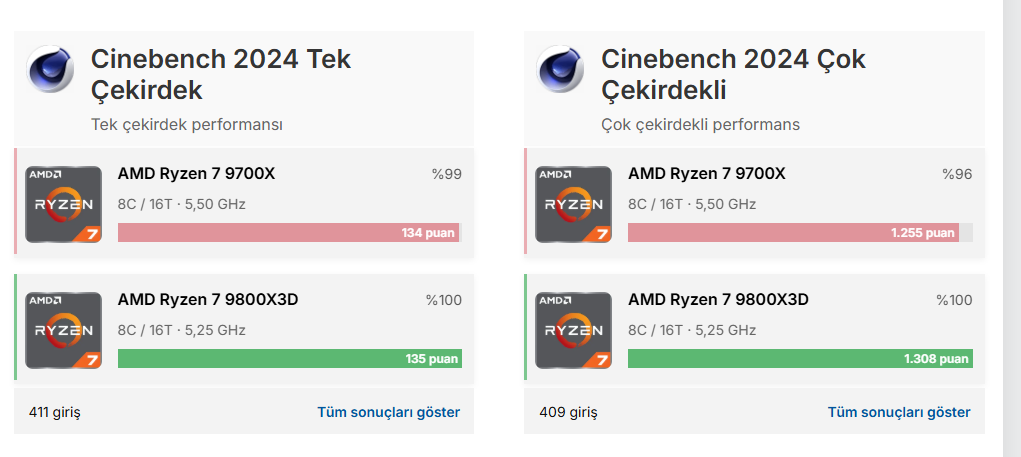Screen dimensions: 1021x457
Task: Click Ryzen 7 9700X chip icon in single-core panel
Action: tap(63, 204)
